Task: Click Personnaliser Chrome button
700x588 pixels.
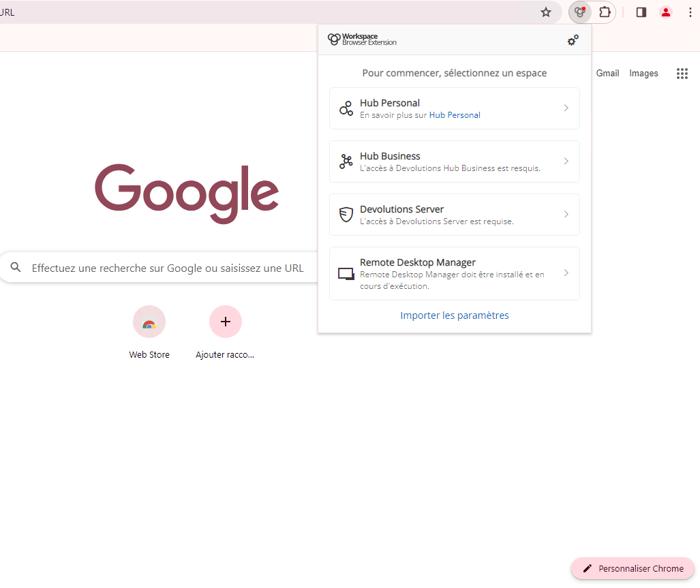Action: tap(633, 568)
